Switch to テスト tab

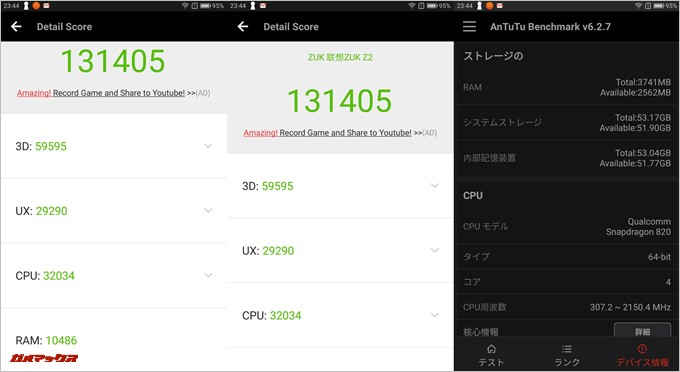pyautogui.click(x=491, y=356)
